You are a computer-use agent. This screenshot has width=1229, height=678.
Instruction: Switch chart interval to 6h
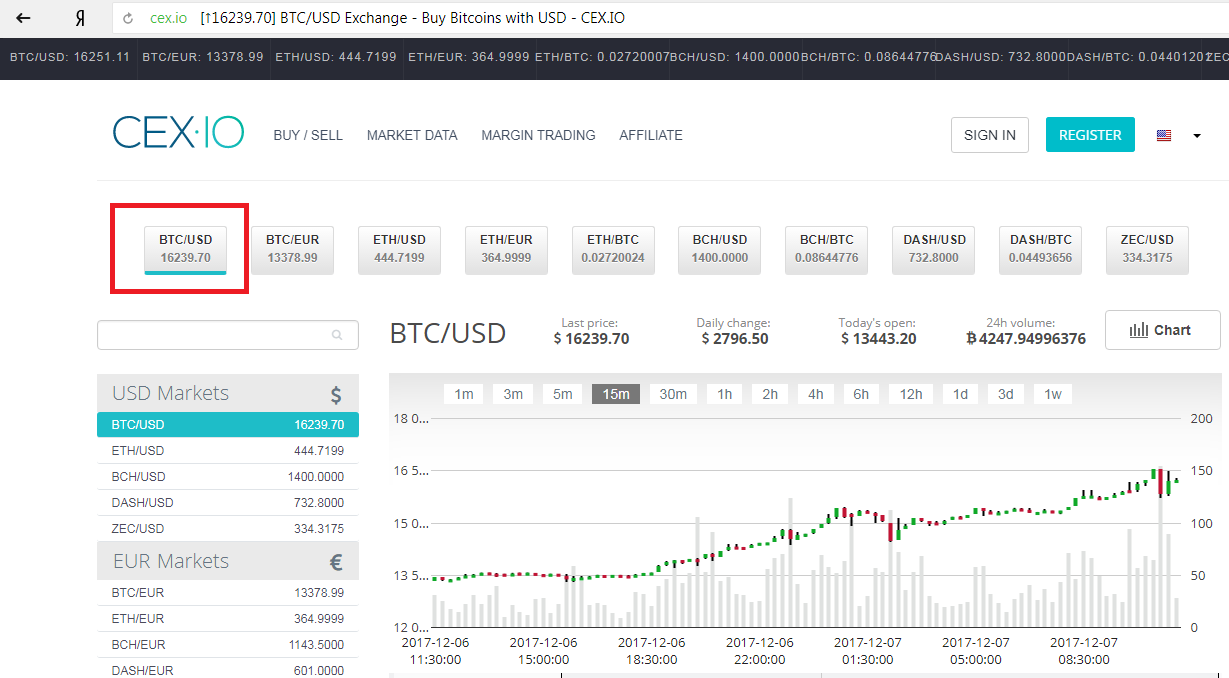pyautogui.click(x=861, y=394)
